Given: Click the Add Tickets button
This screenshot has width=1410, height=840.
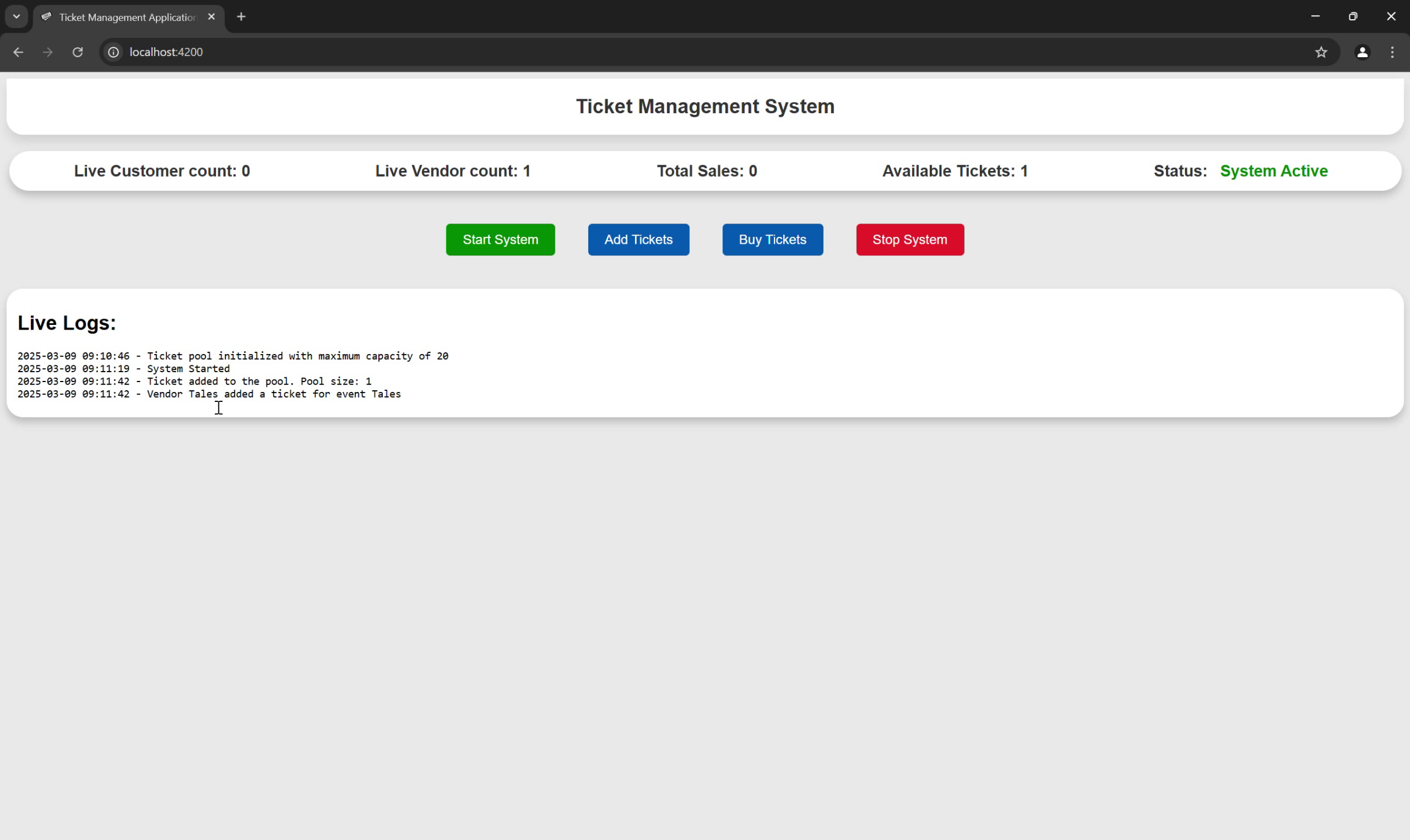Looking at the screenshot, I should pos(638,239).
